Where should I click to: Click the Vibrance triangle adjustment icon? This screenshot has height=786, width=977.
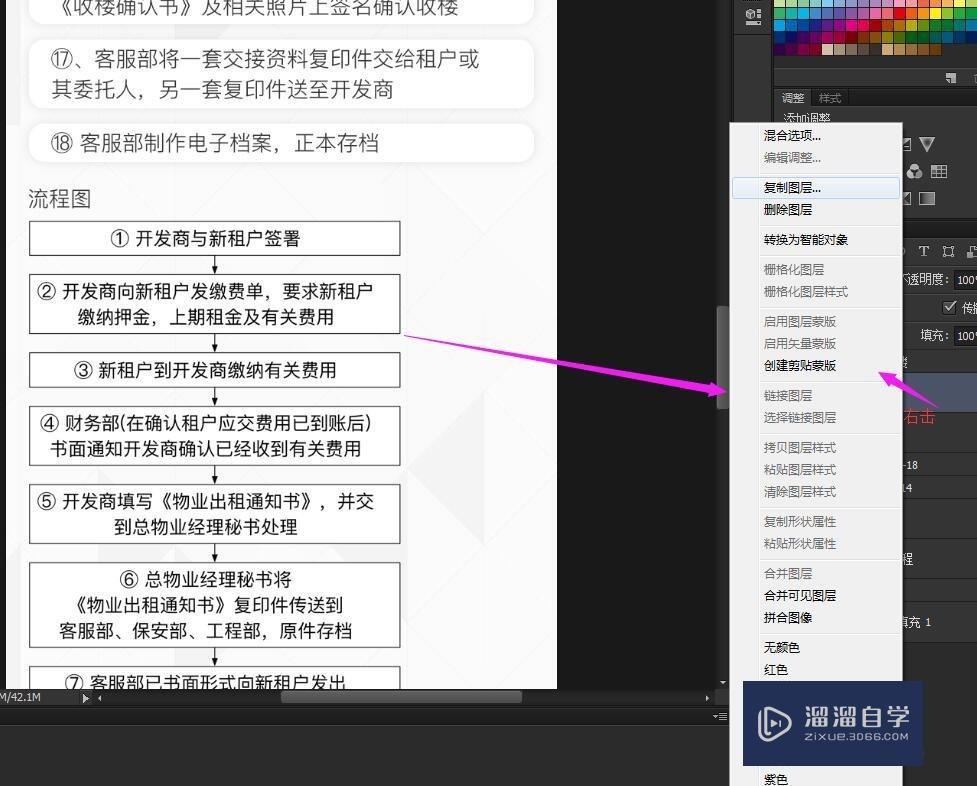(927, 144)
